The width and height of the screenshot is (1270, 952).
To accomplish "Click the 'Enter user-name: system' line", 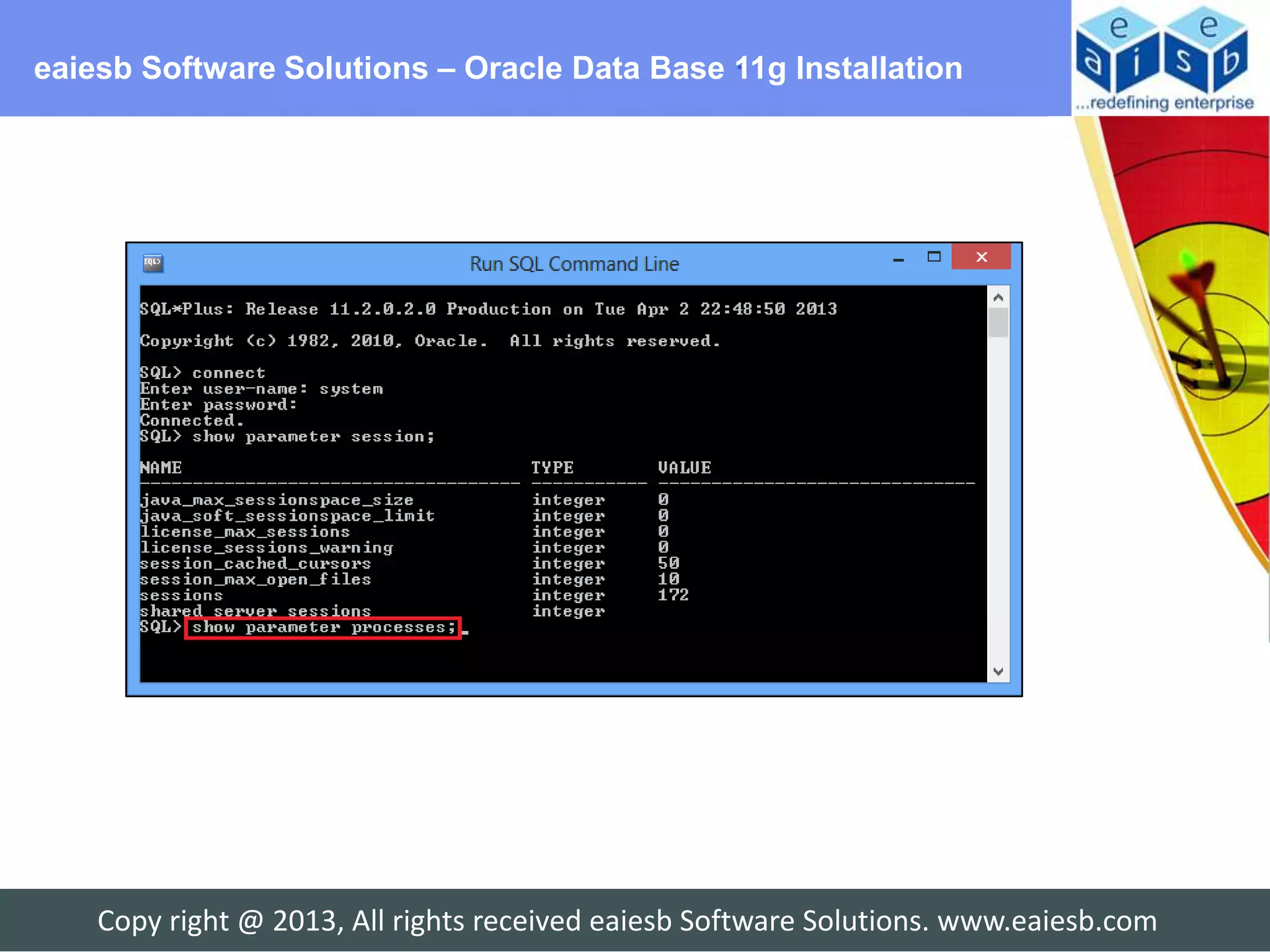I will tap(262, 389).
